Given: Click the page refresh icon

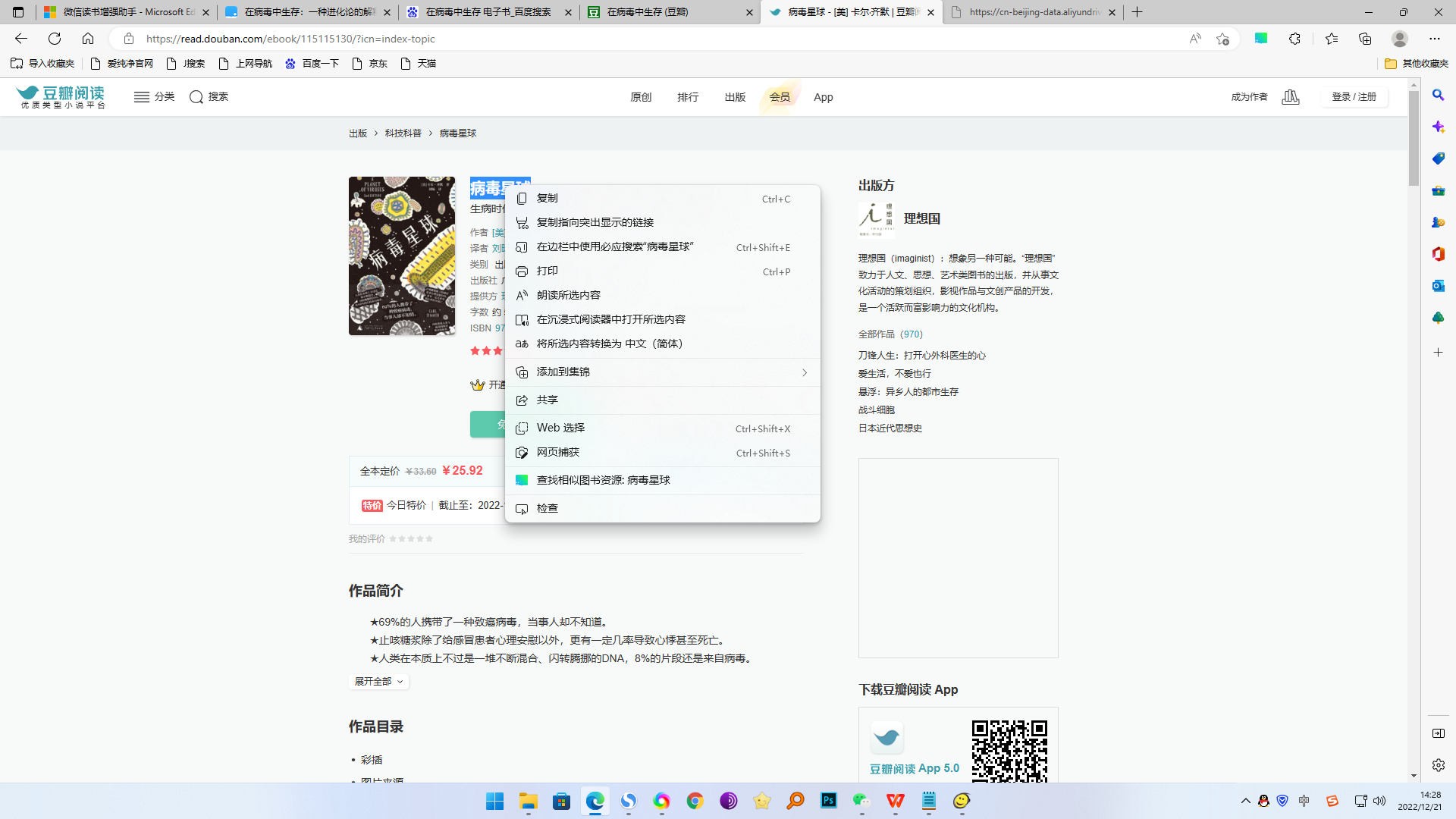Looking at the screenshot, I should (x=54, y=39).
